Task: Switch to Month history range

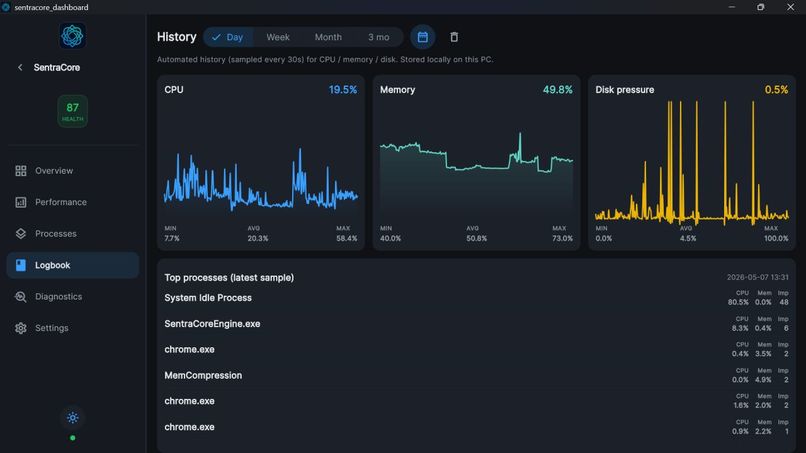Action: point(328,37)
